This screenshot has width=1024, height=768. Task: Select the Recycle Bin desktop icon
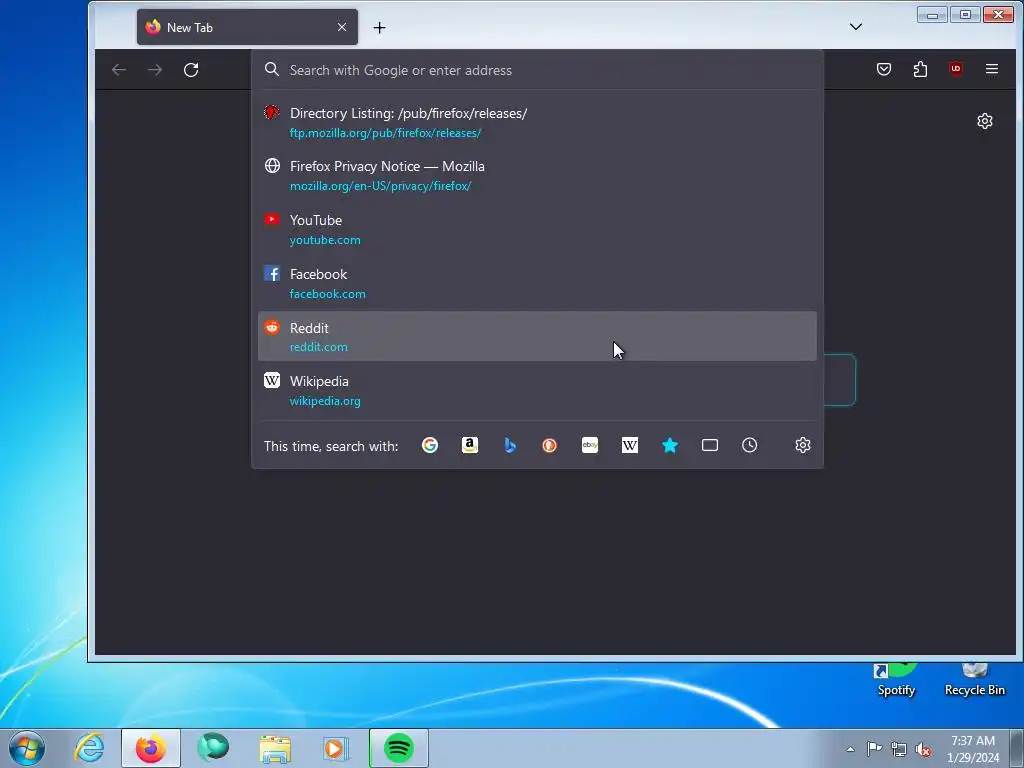974,680
